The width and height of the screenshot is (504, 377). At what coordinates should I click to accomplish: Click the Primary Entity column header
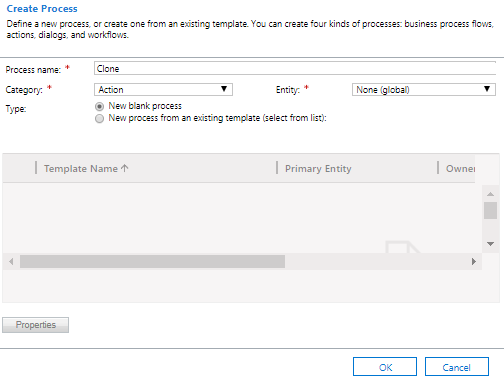tap(318, 169)
